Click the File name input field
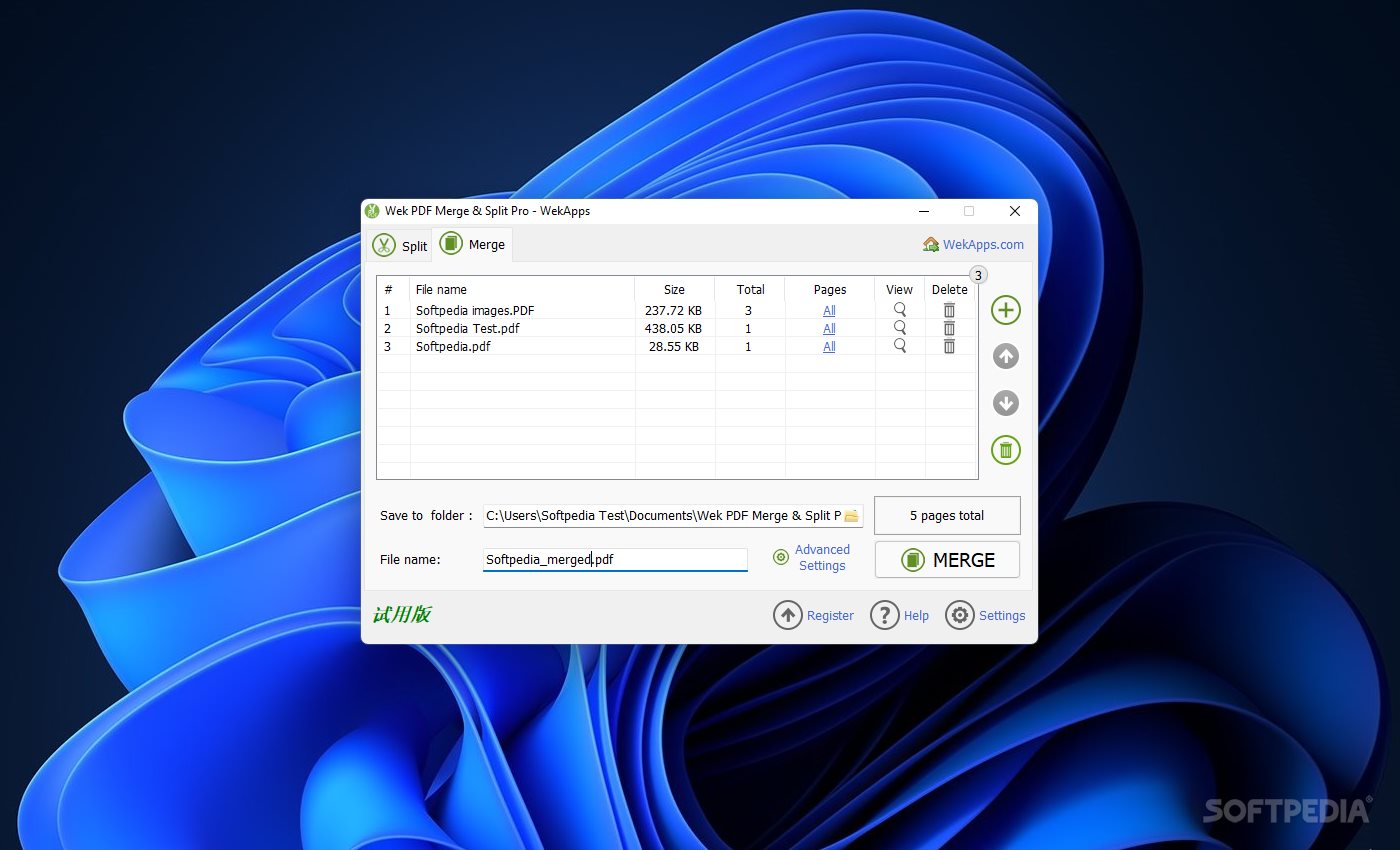Viewport: 1400px width, 850px height. (x=615, y=560)
